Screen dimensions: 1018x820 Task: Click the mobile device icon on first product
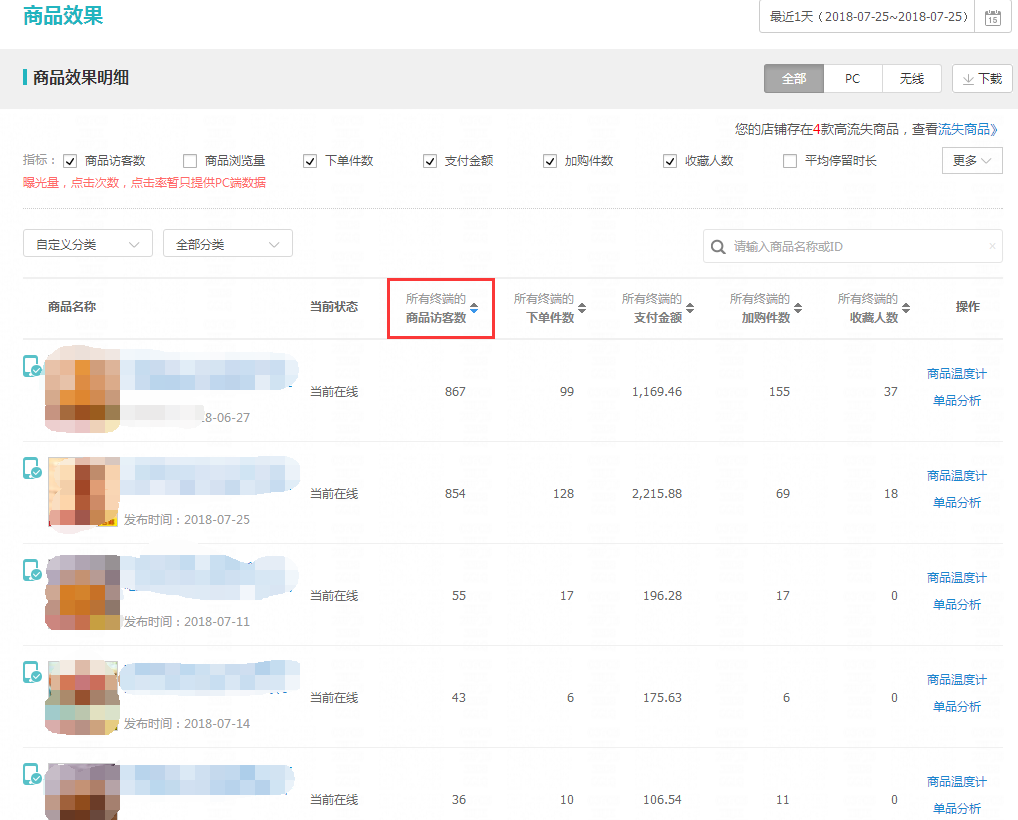coord(32,367)
